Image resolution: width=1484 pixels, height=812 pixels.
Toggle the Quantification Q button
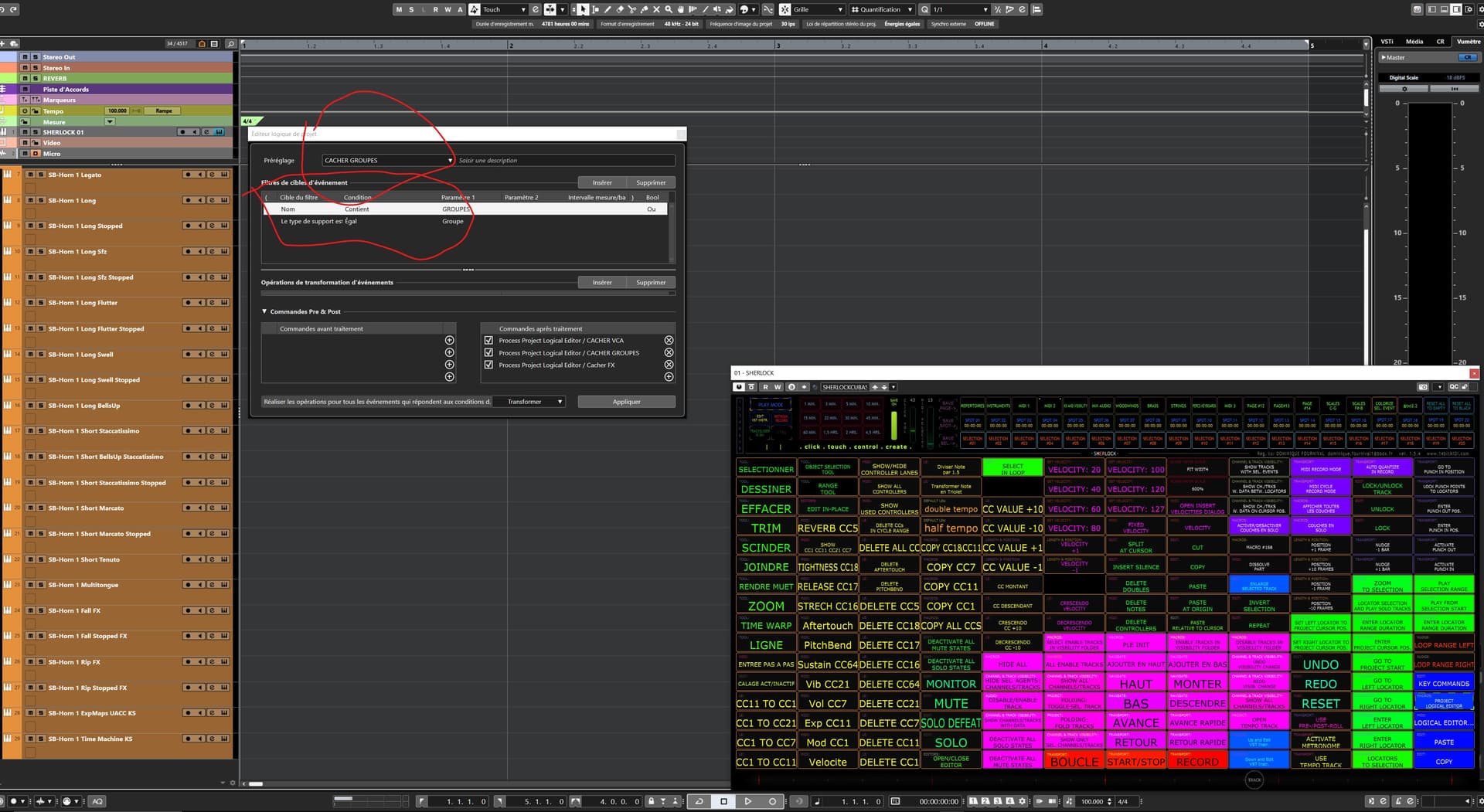(x=924, y=9)
